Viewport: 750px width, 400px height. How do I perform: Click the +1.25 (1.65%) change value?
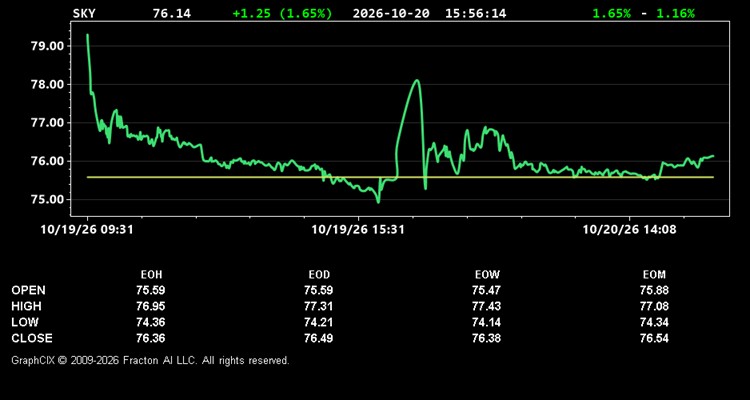(x=282, y=13)
